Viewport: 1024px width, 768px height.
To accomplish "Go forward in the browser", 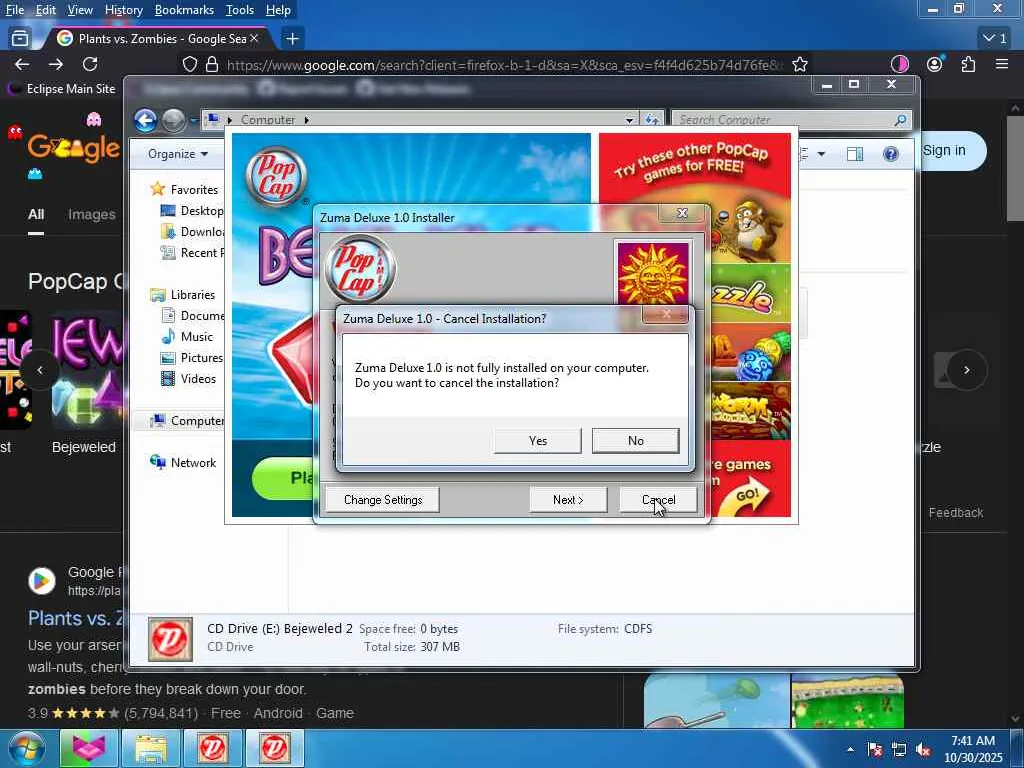I will point(56,64).
